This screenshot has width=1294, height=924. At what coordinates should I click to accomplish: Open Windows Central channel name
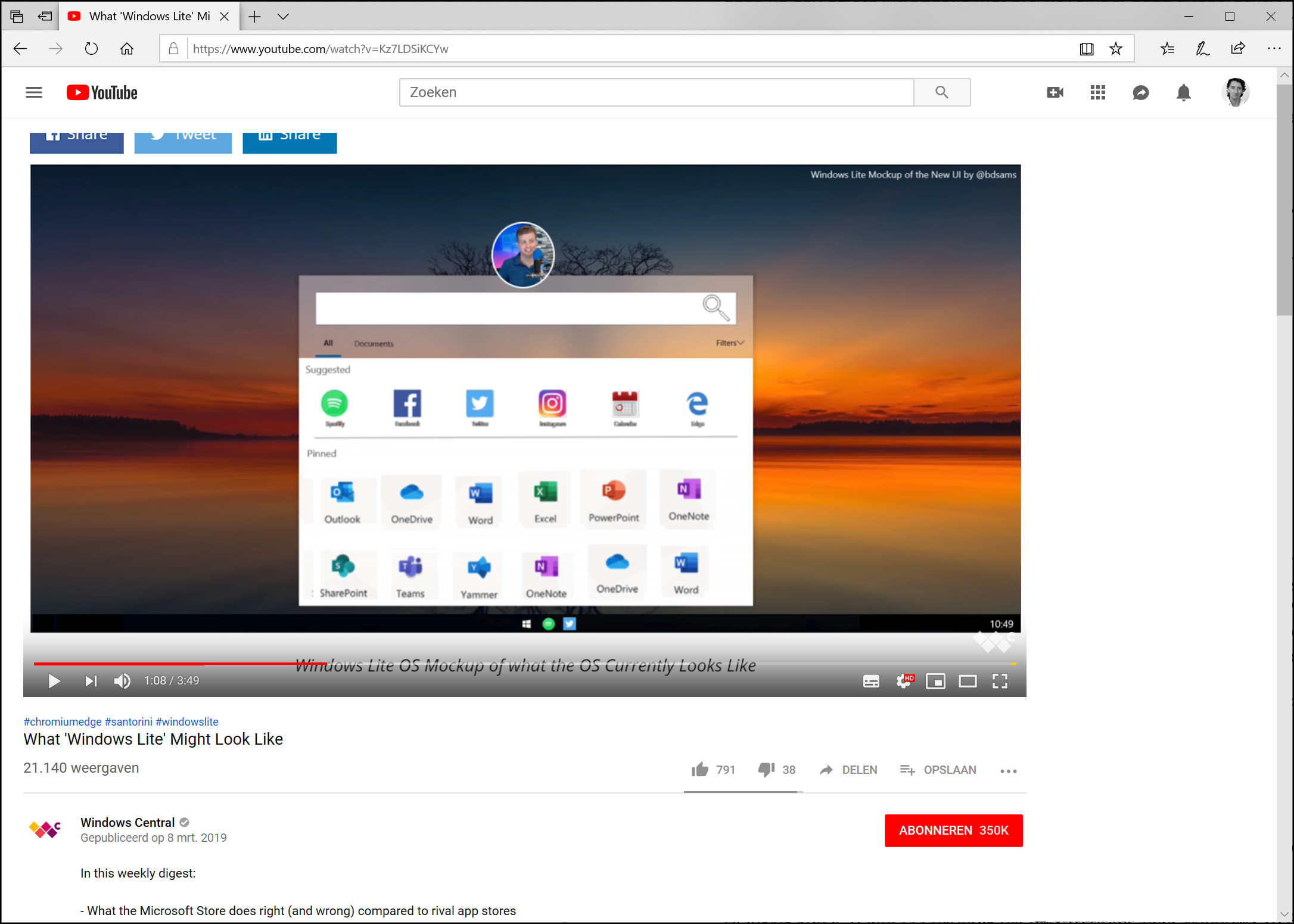pyautogui.click(x=127, y=822)
